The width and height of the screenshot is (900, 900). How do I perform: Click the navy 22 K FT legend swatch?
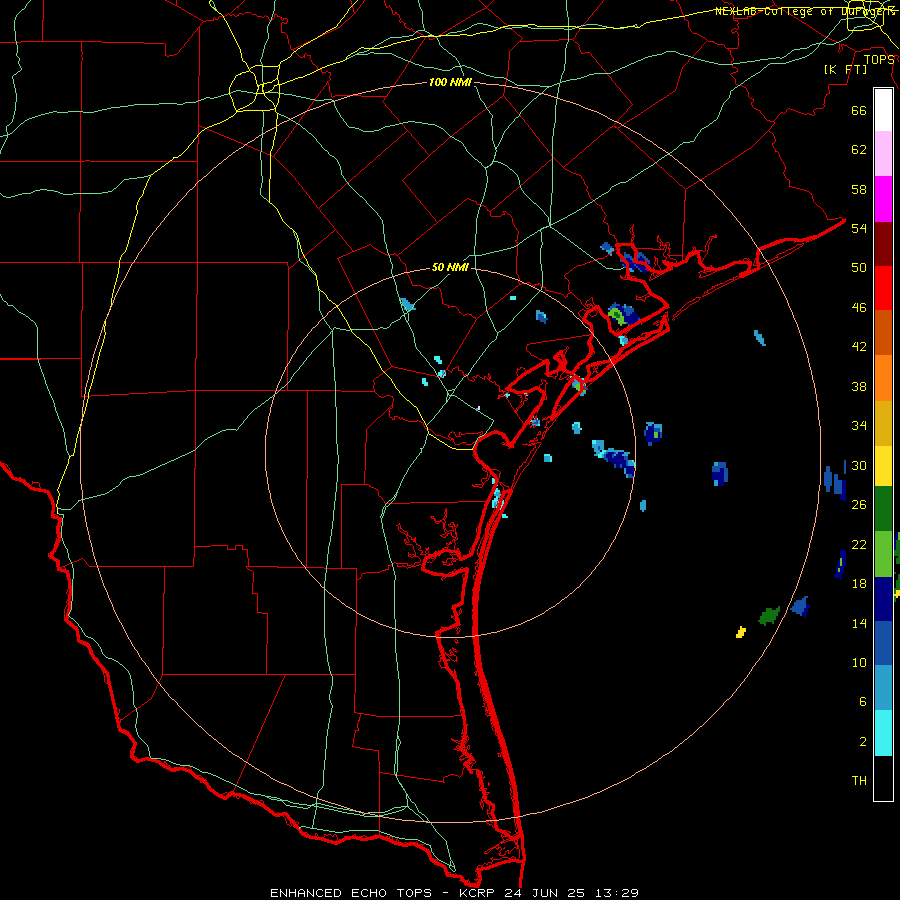[883, 599]
